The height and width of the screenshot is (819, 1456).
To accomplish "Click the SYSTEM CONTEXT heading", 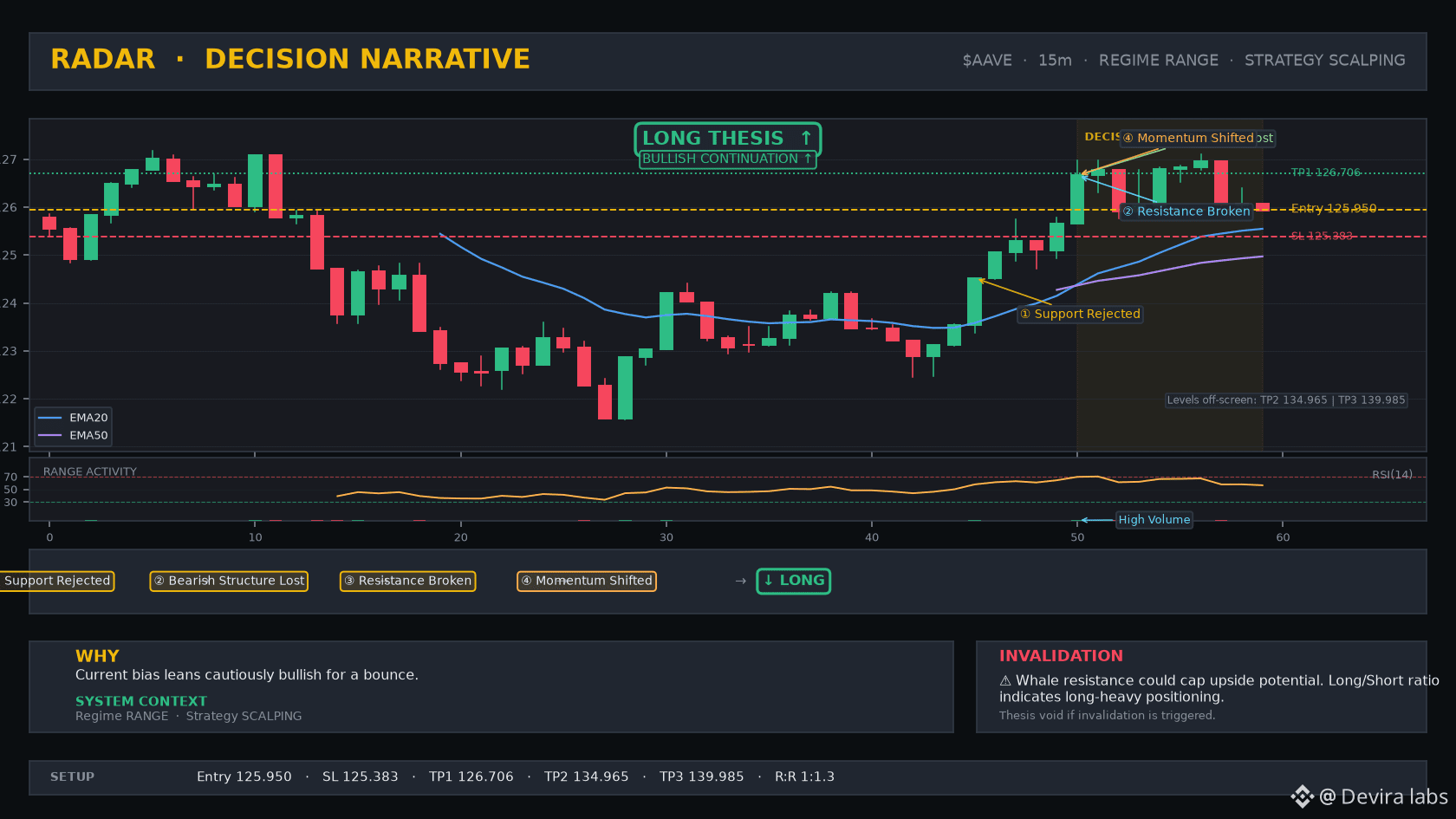I will [x=141, y=701].
